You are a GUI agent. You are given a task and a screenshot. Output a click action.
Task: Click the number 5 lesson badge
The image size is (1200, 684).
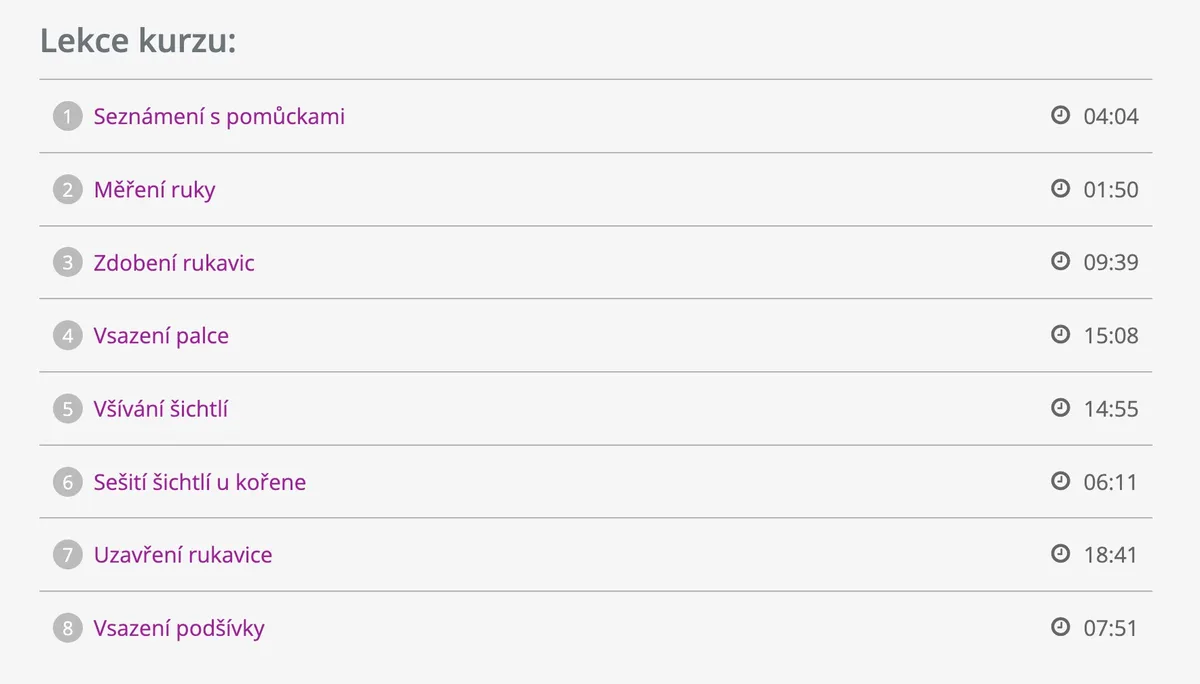point(67,408)
